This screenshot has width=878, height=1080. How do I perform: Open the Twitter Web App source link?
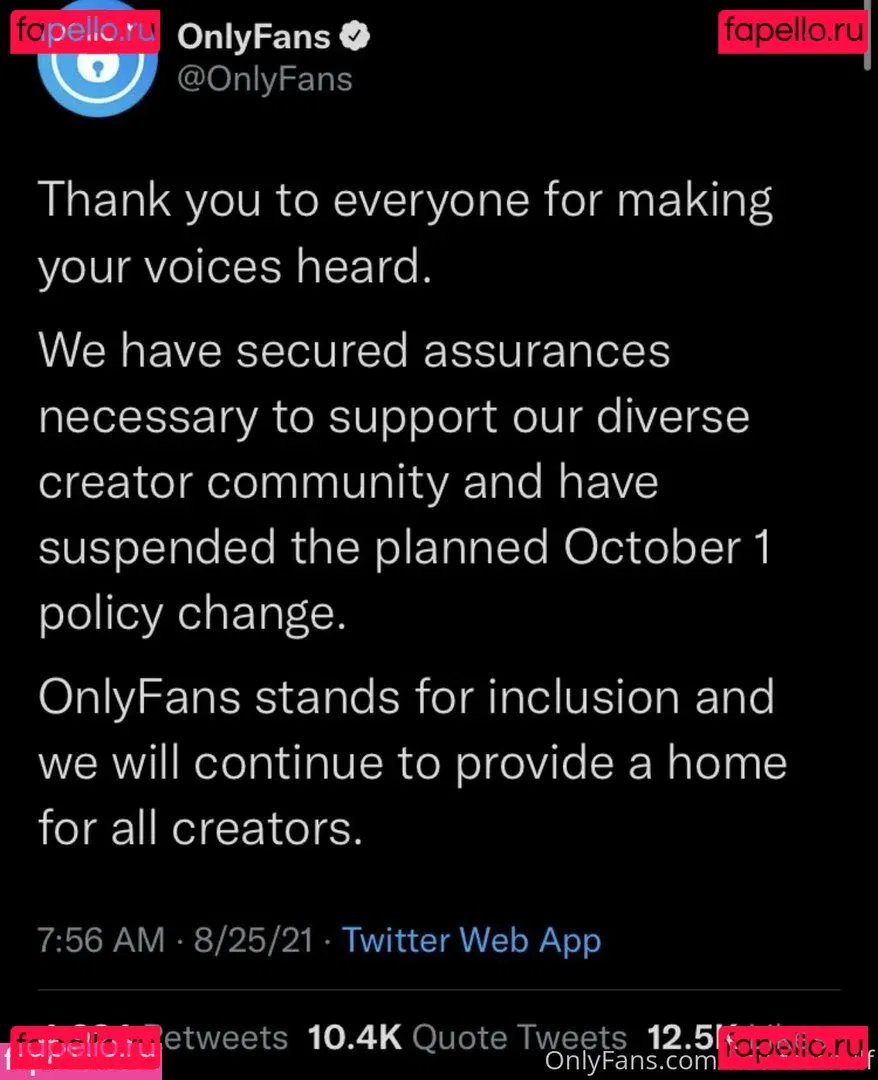(x=471, y=940)
